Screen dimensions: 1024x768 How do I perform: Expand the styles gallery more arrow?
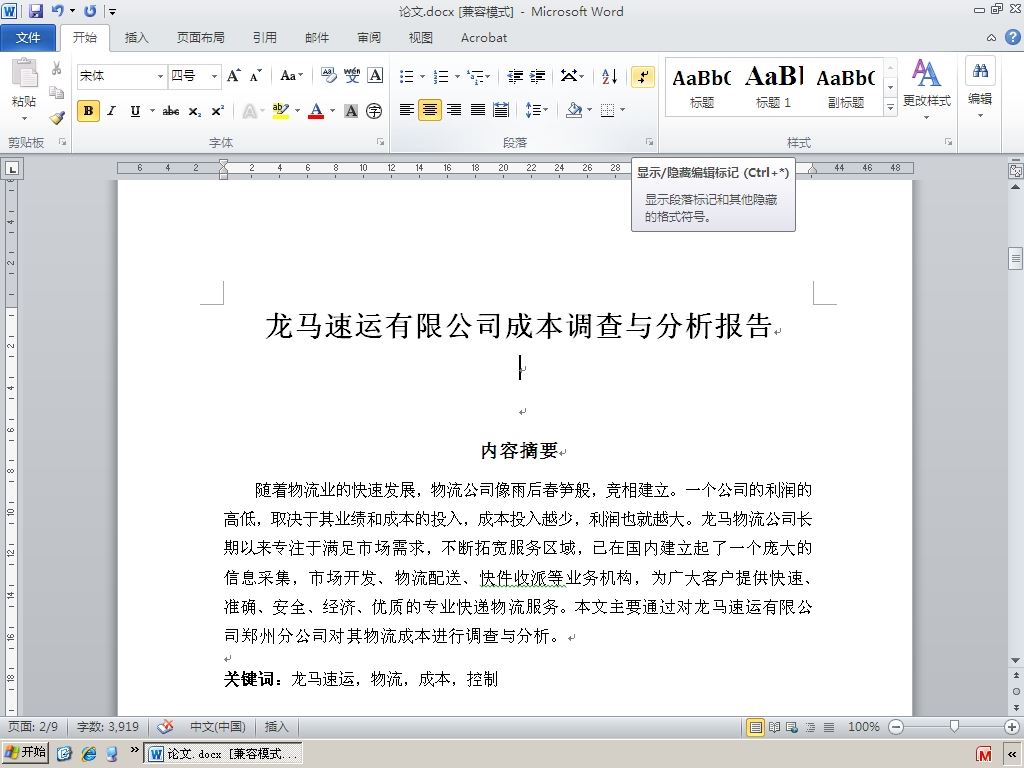coord(890,106)
